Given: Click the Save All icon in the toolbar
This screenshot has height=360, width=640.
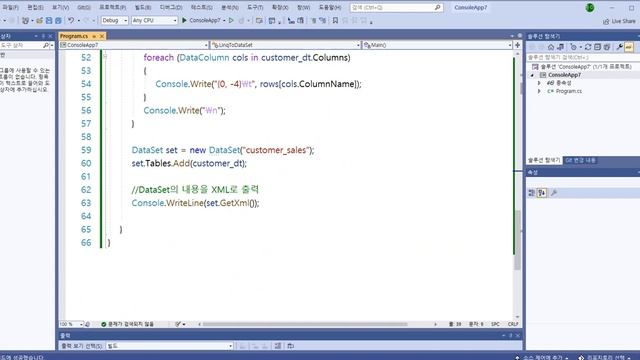Looking at the screenshot, I should click(x=58, y=20).
